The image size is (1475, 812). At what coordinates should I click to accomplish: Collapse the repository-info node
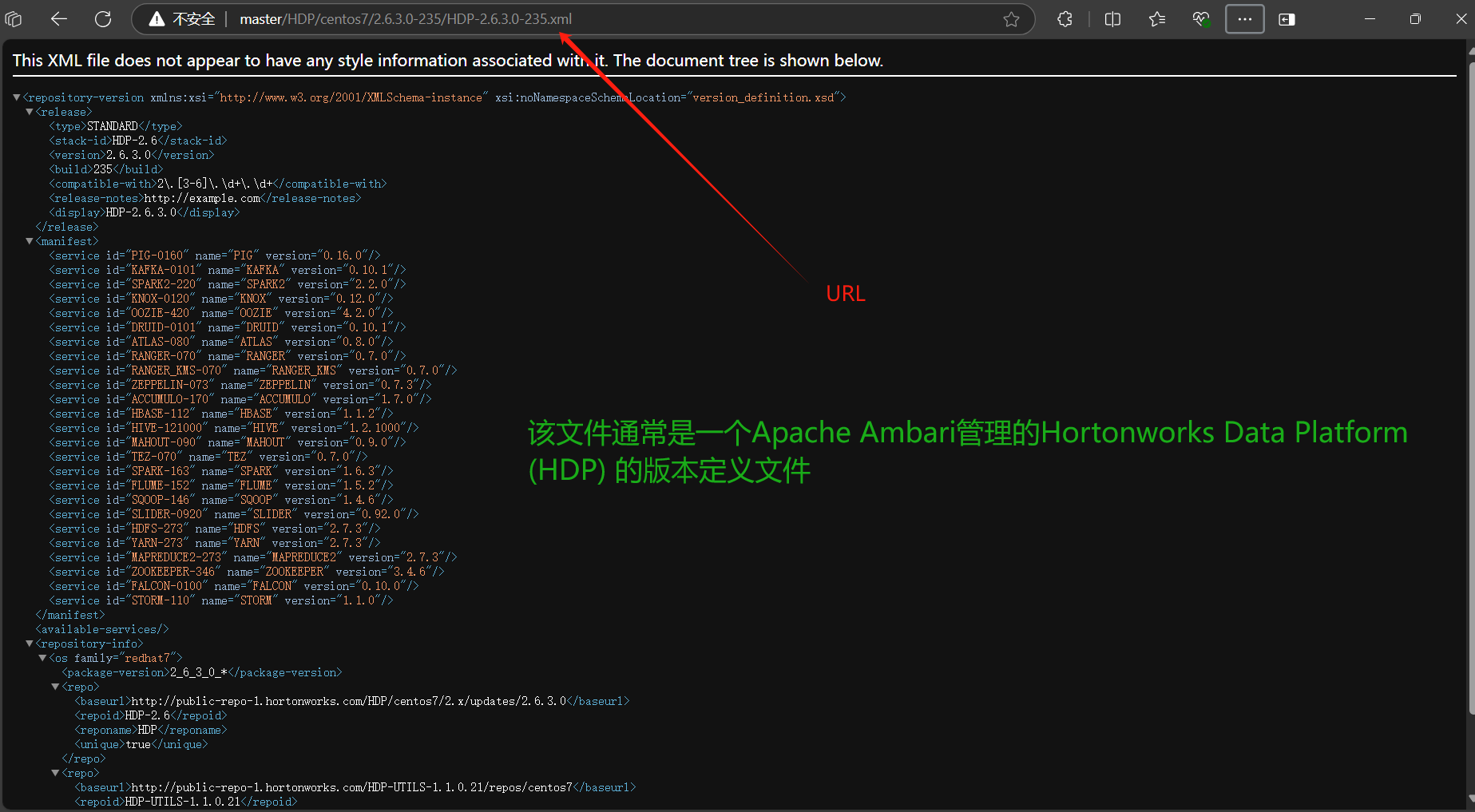pyautogui.click(x=30, y=644)
